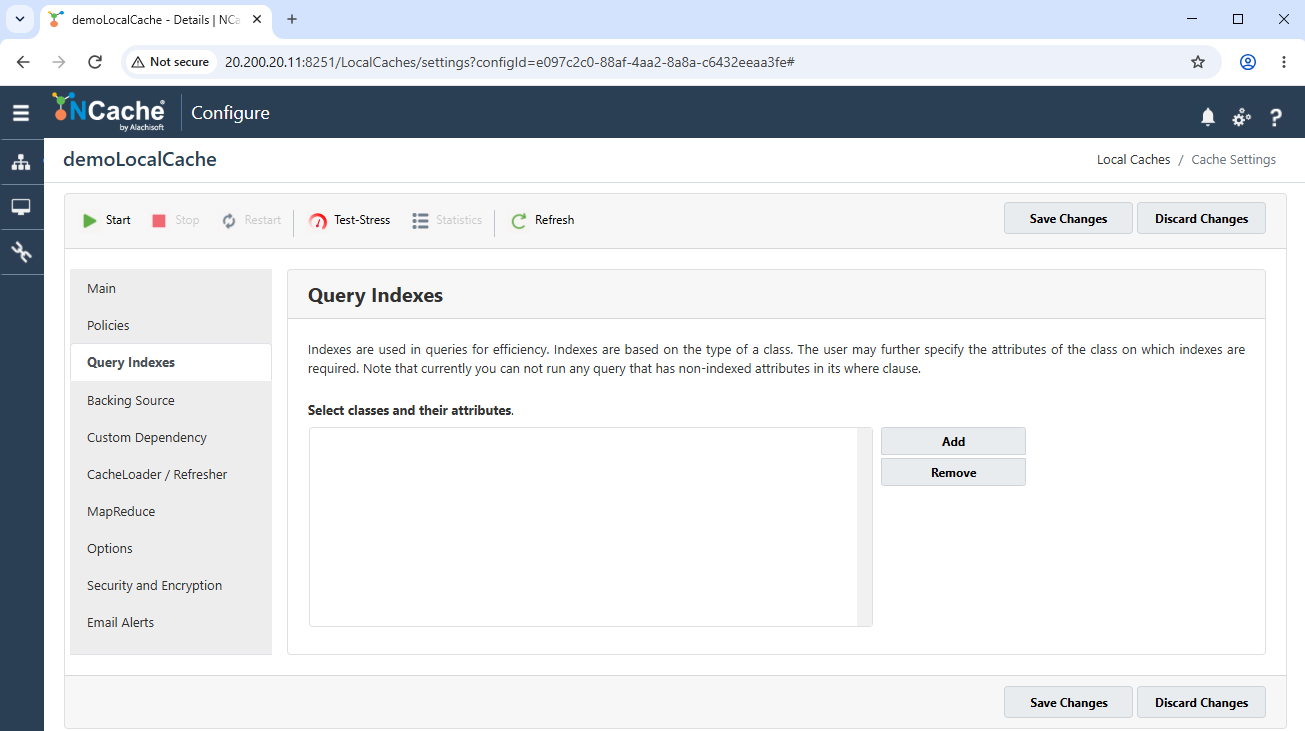Go back in browser history
Image resolution: width=1305 pixels, height=731 pixels.
click(23, 62)
